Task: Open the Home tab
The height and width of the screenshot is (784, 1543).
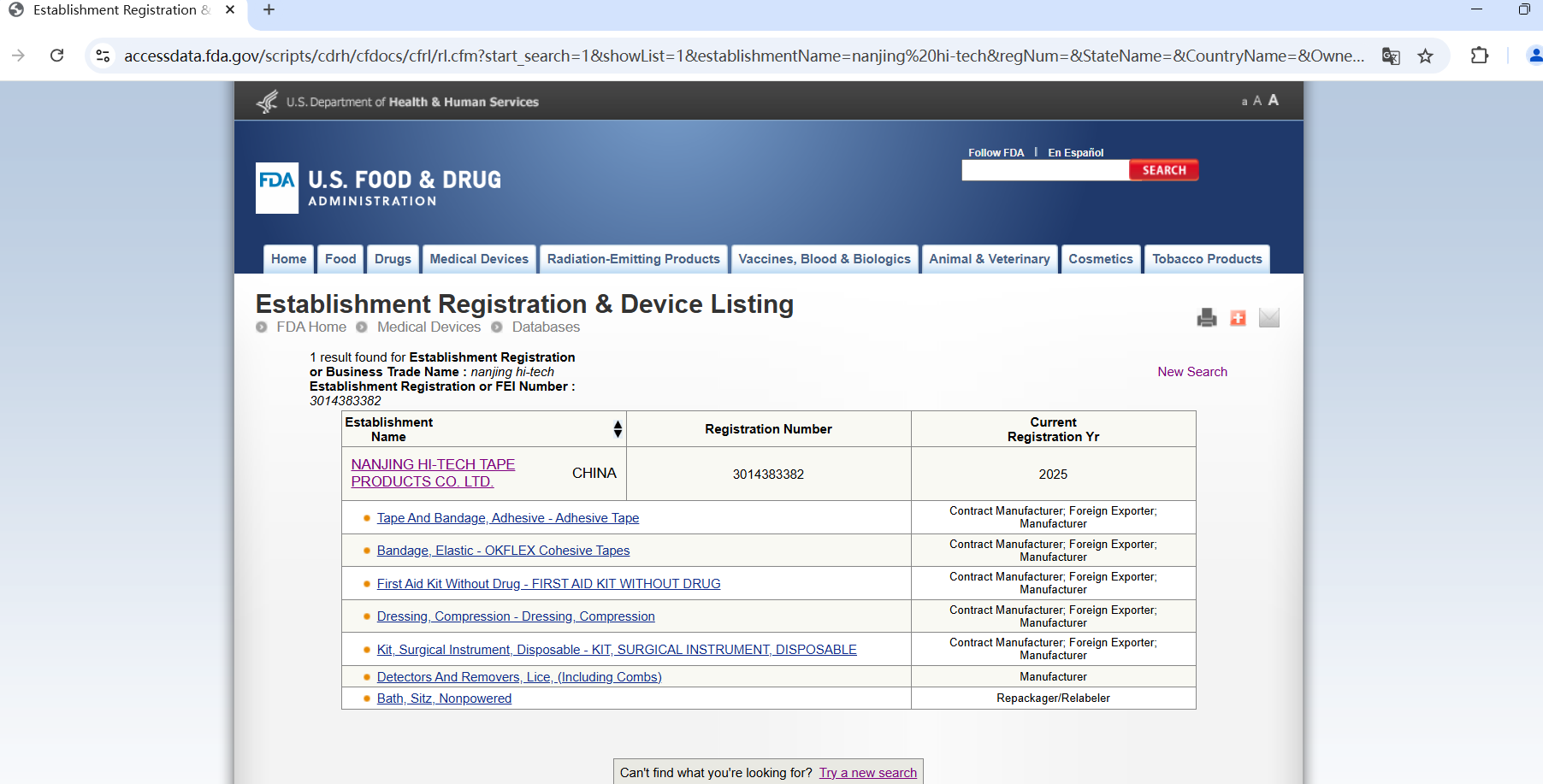Action: click(x=289, y=259)
